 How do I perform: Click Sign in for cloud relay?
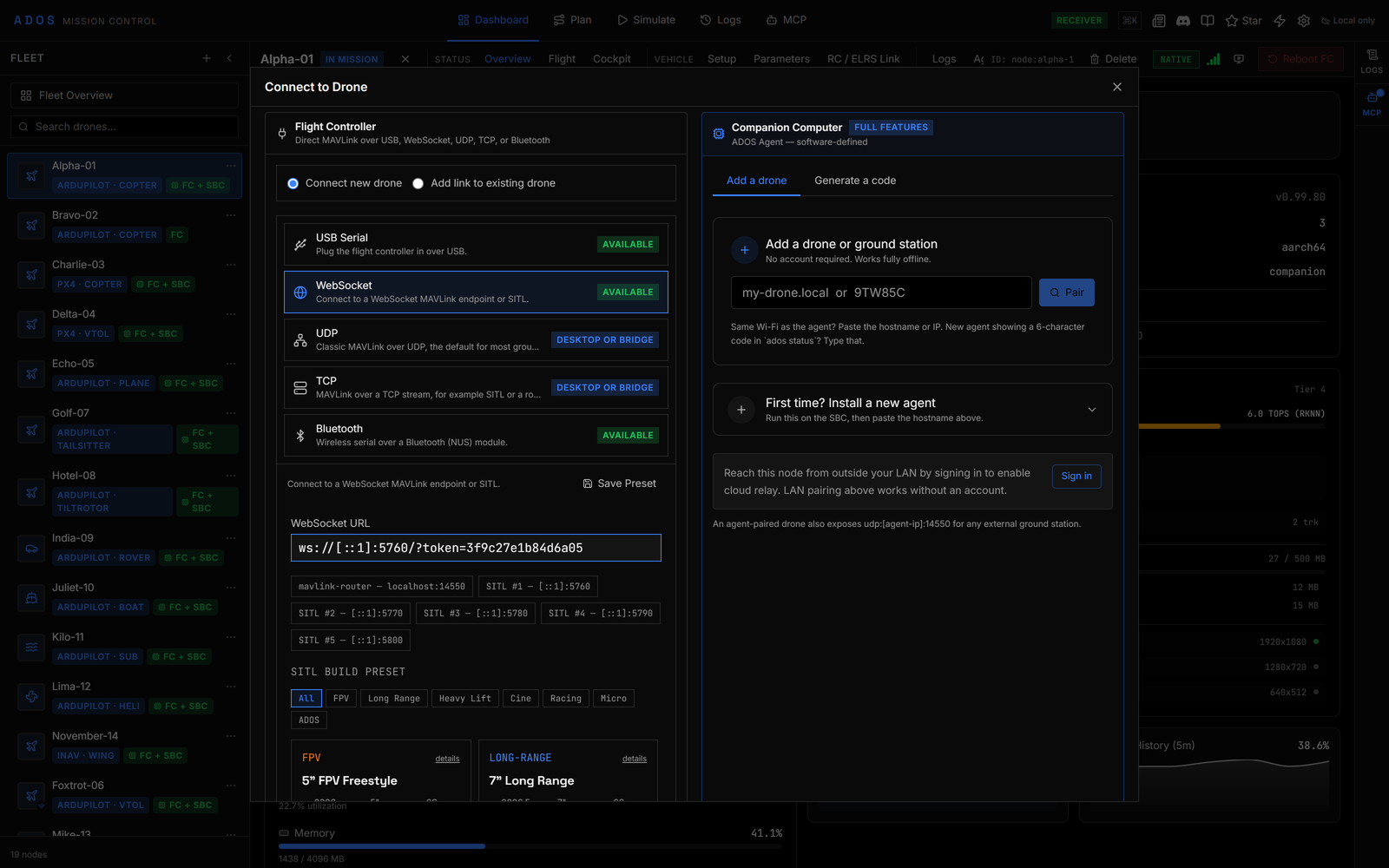(1076, 476)
